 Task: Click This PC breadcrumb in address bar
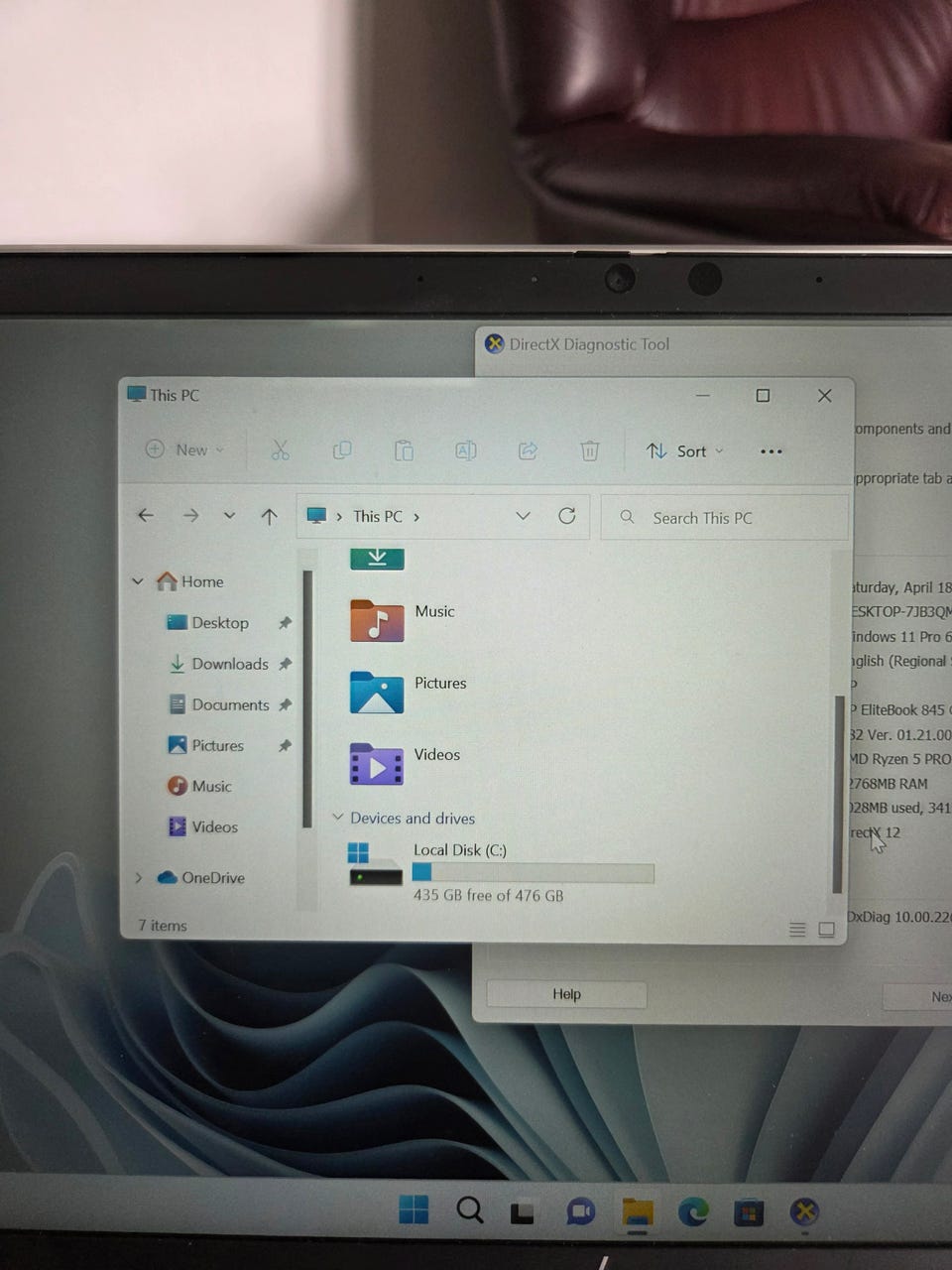(378, 517)
